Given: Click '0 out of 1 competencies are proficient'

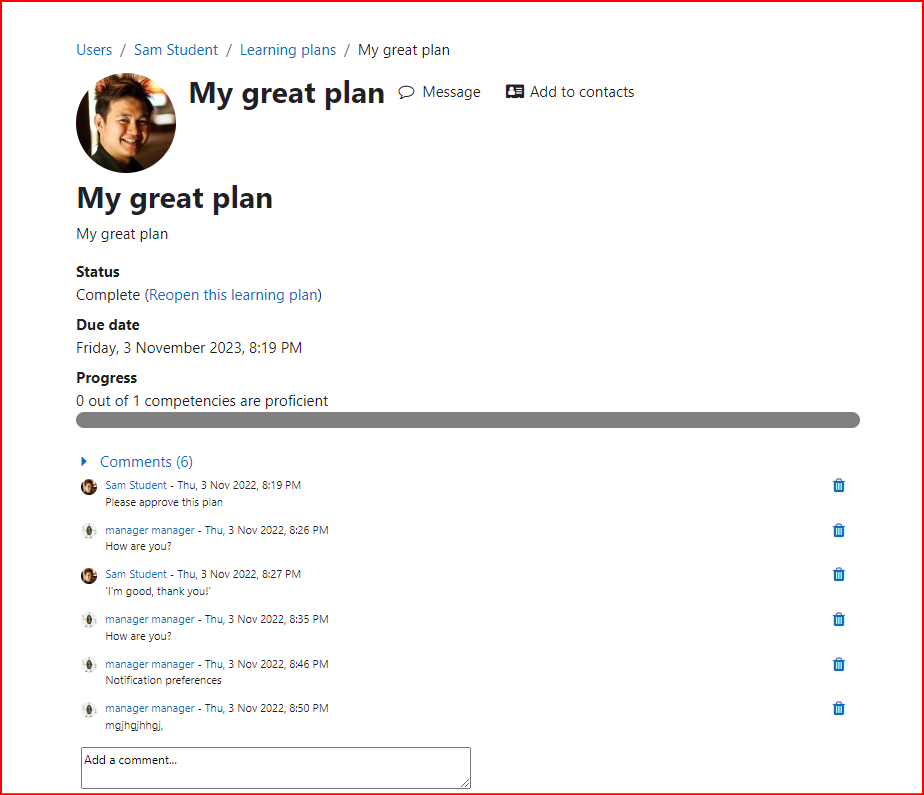Looking at the screenshot, I should 202,401.
